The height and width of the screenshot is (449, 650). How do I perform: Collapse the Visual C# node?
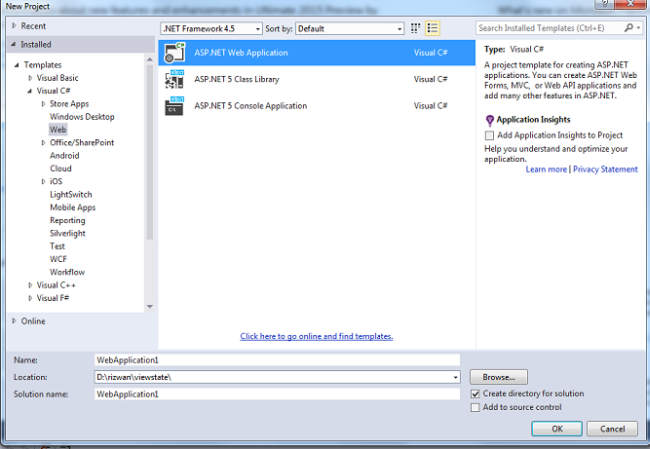coord(30,91)
